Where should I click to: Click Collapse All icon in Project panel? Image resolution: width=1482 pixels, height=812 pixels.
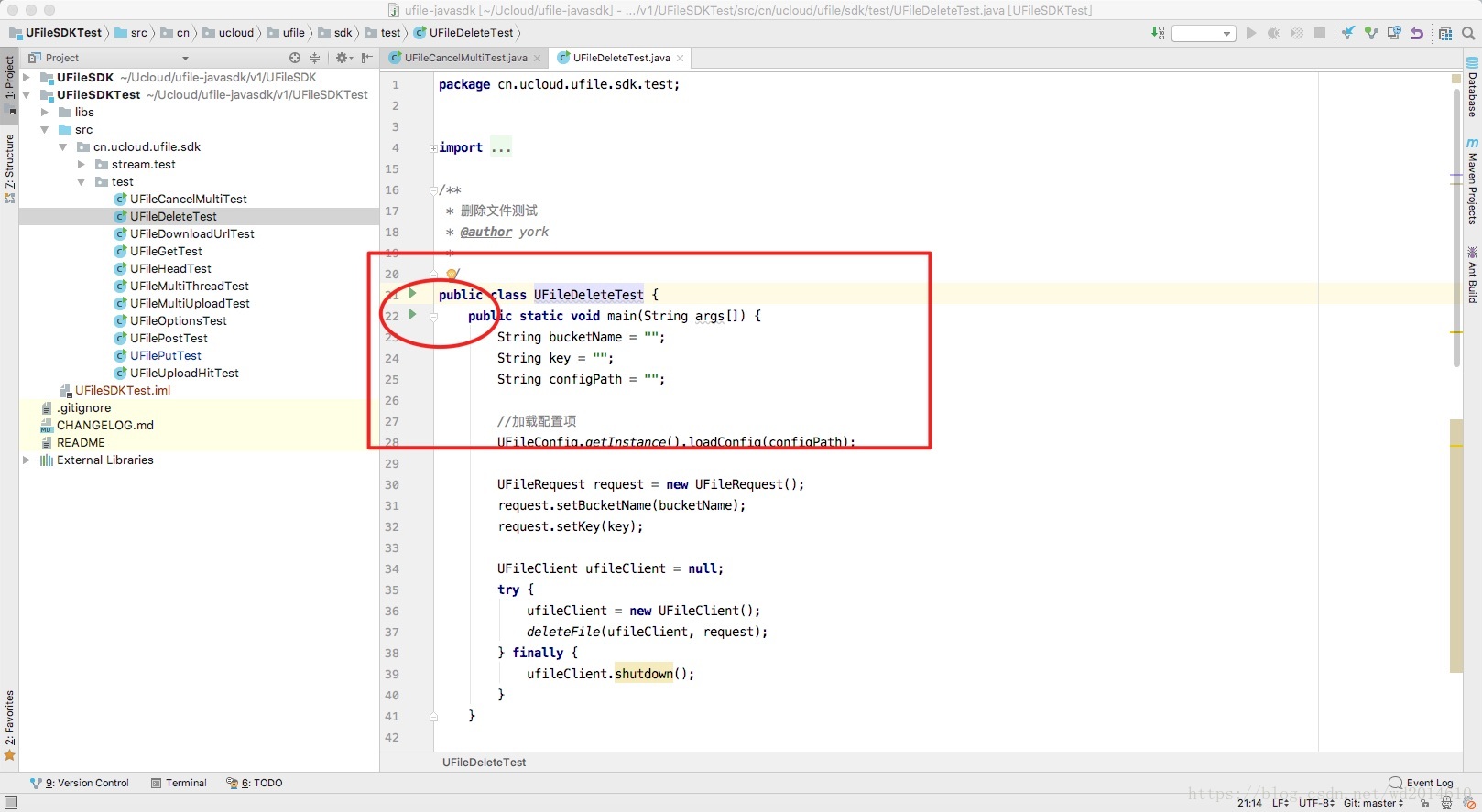314,58
